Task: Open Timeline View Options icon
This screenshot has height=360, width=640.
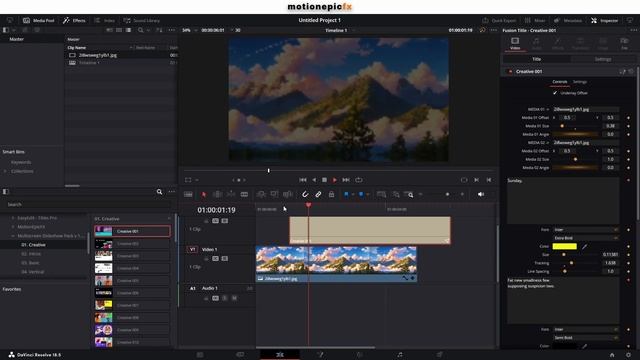Action: 188,195
